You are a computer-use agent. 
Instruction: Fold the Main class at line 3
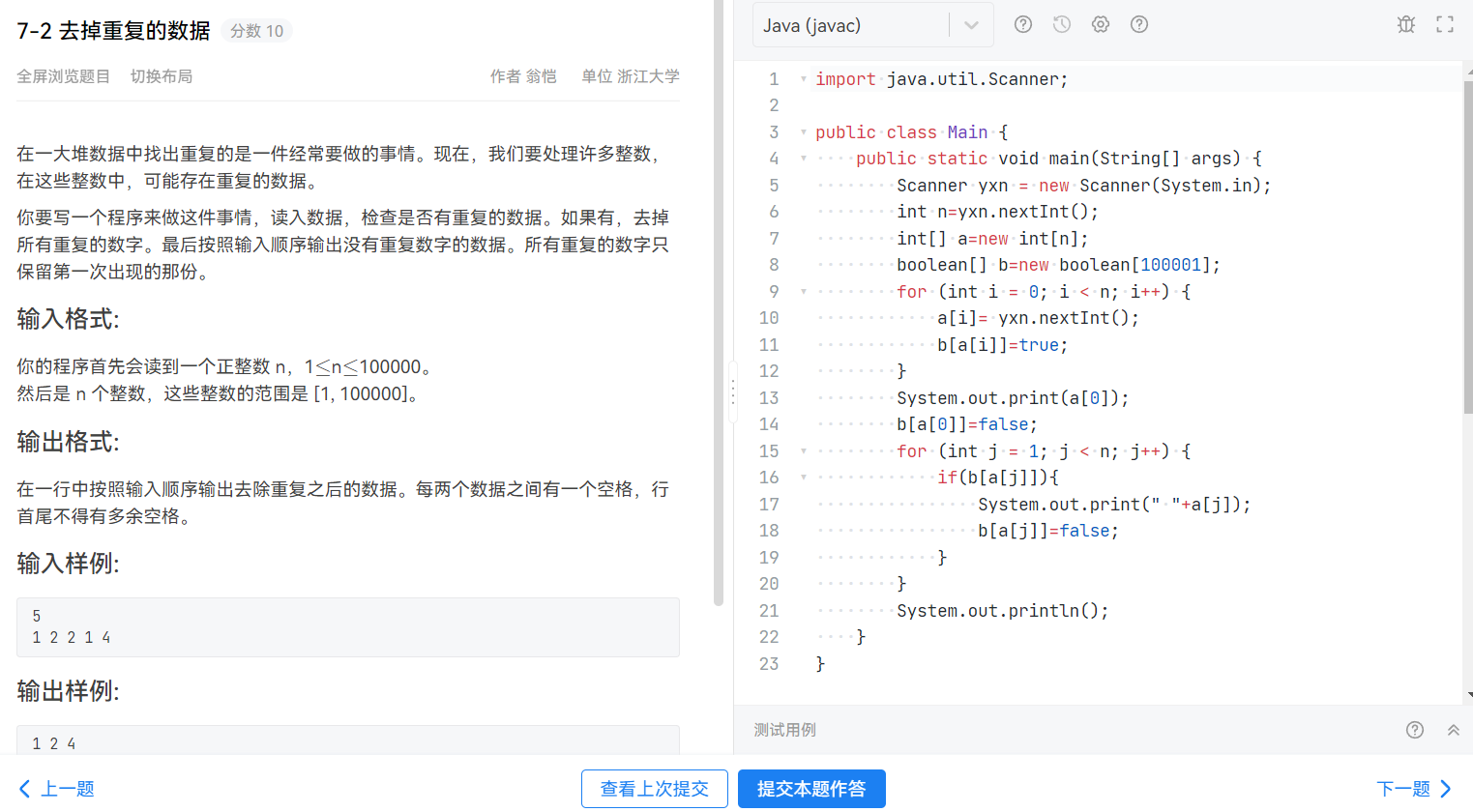pos(803,132)
